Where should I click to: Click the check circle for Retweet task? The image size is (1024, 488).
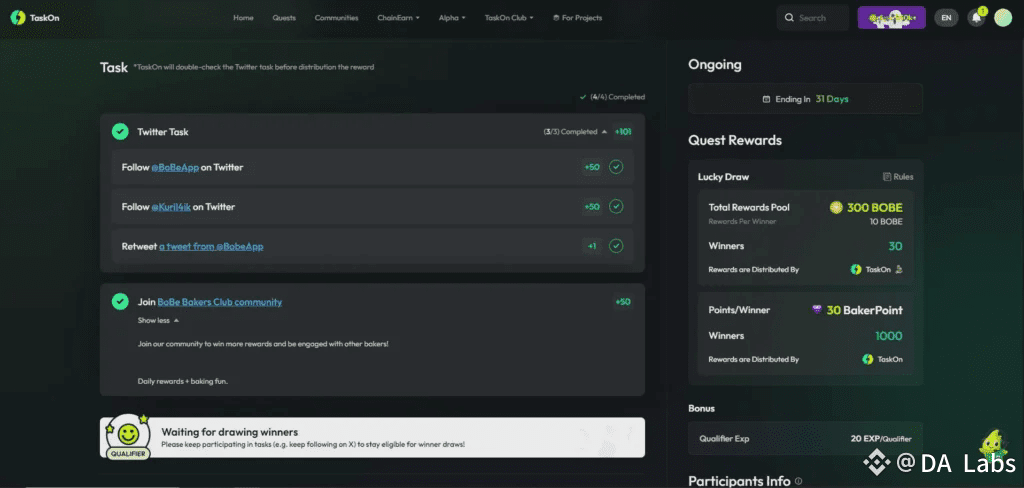coord(616,246)
